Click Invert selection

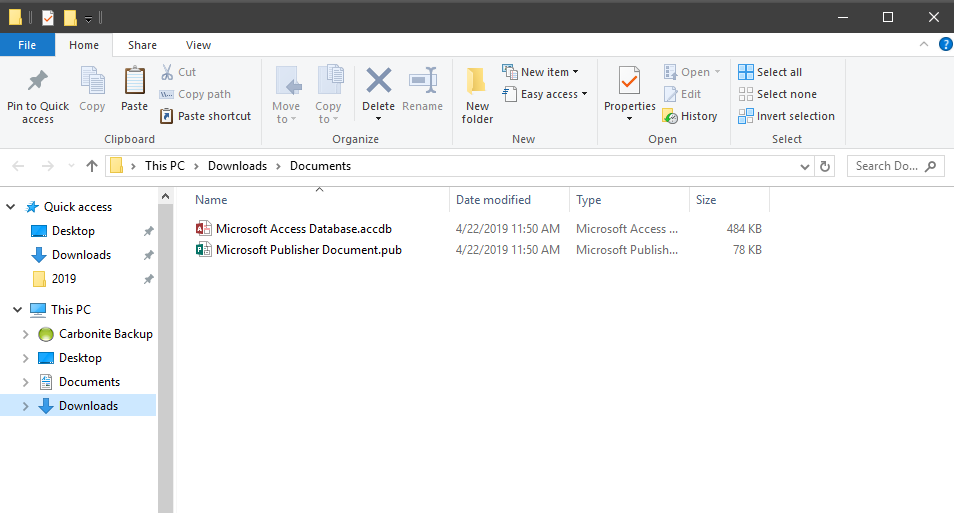tap(786, 116)
